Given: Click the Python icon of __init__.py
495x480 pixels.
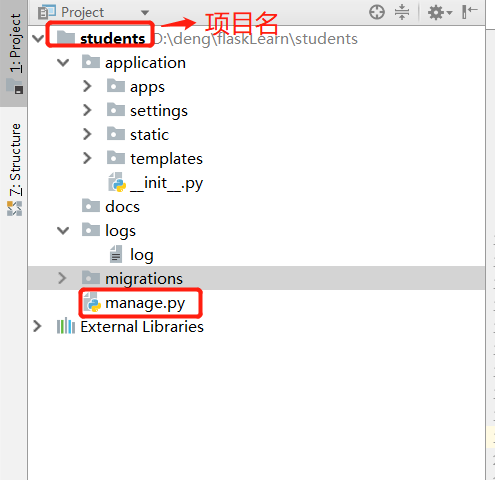Looking at the screenshot, I should 117,182.
